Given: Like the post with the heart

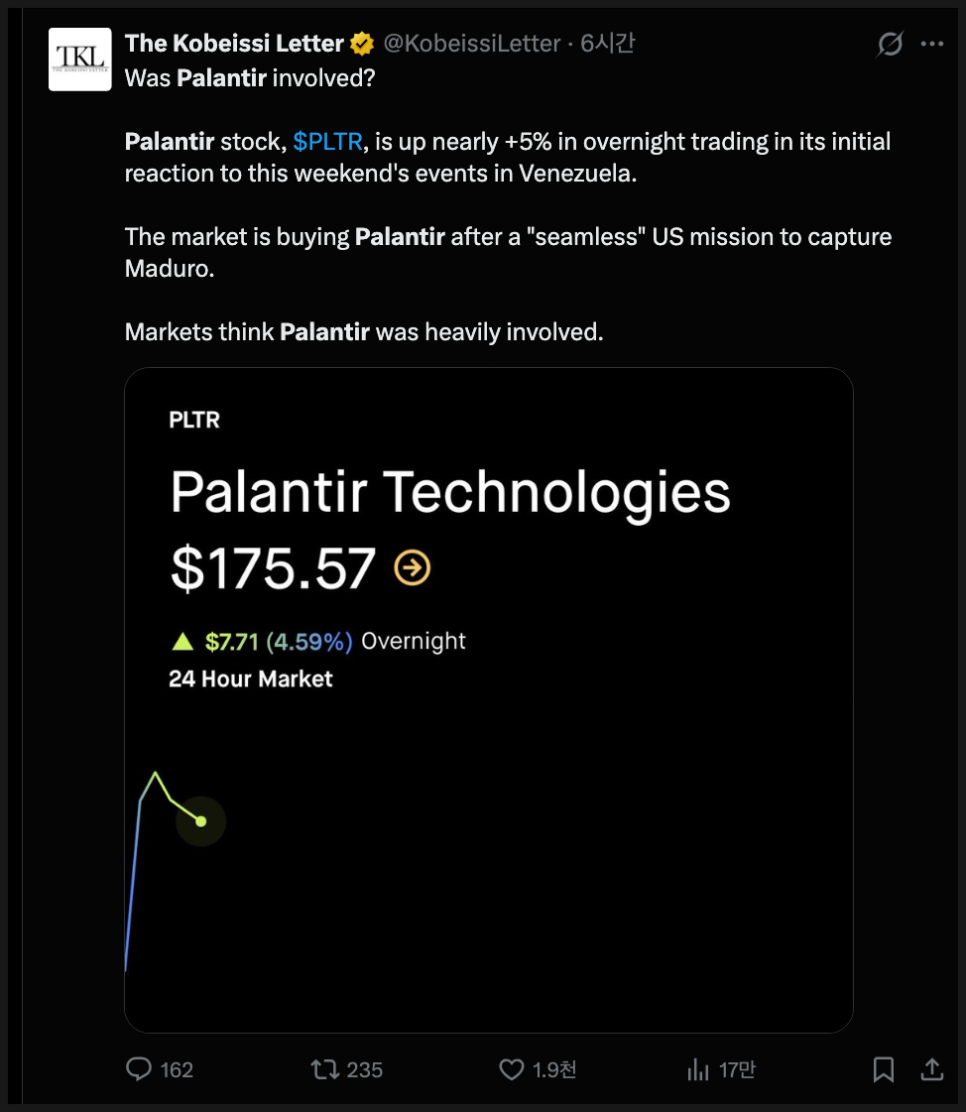Looking at the screenshot, I should point(511,1070).
